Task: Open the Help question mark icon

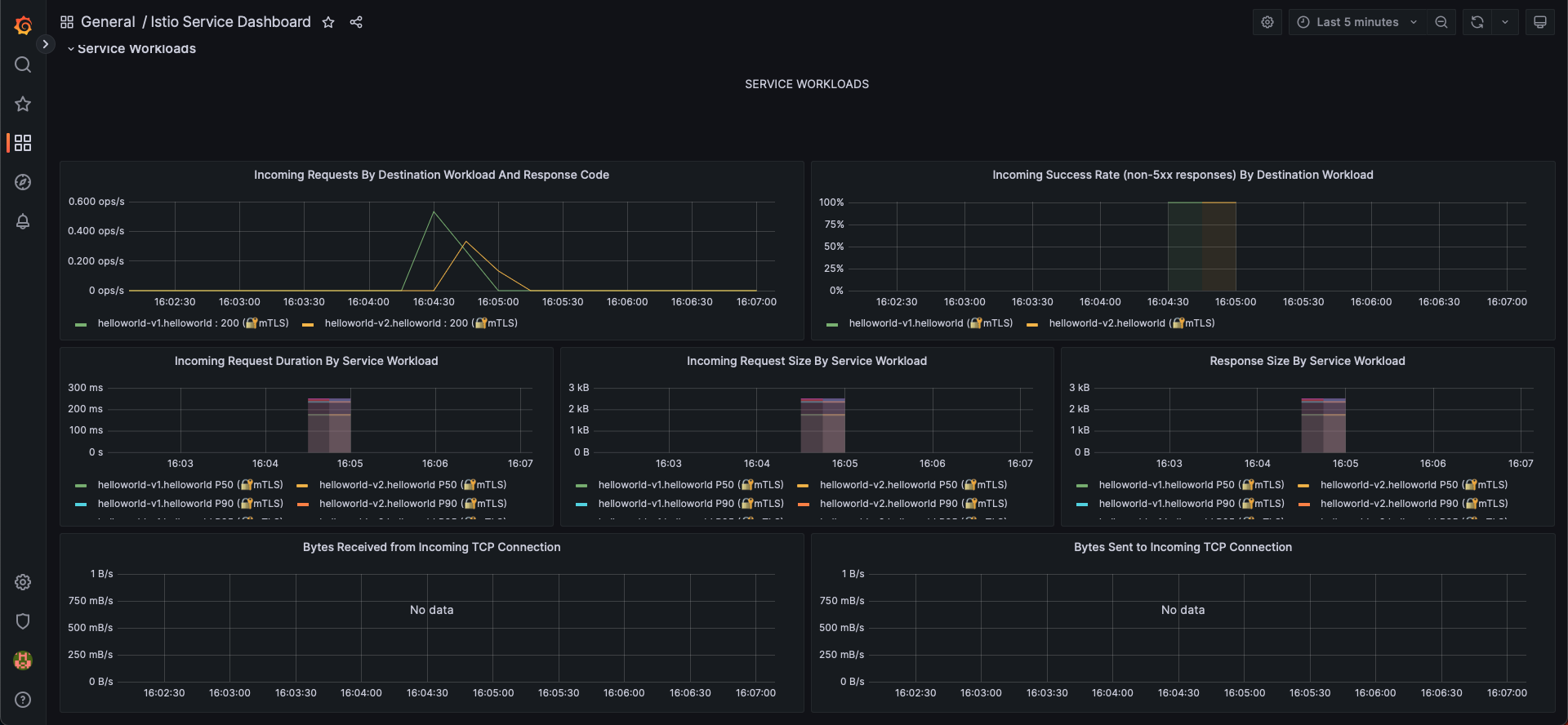Action: point(23,700)
